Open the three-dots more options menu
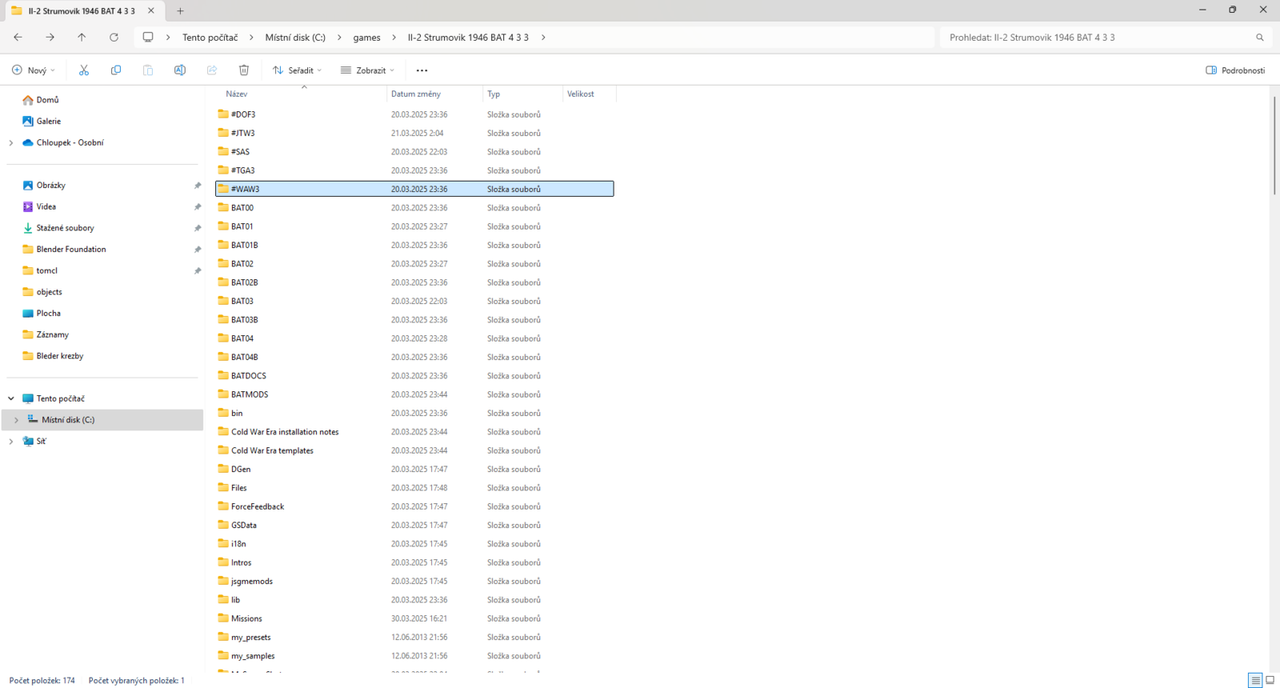1280x688 pixels. click(x=422, y=70)
